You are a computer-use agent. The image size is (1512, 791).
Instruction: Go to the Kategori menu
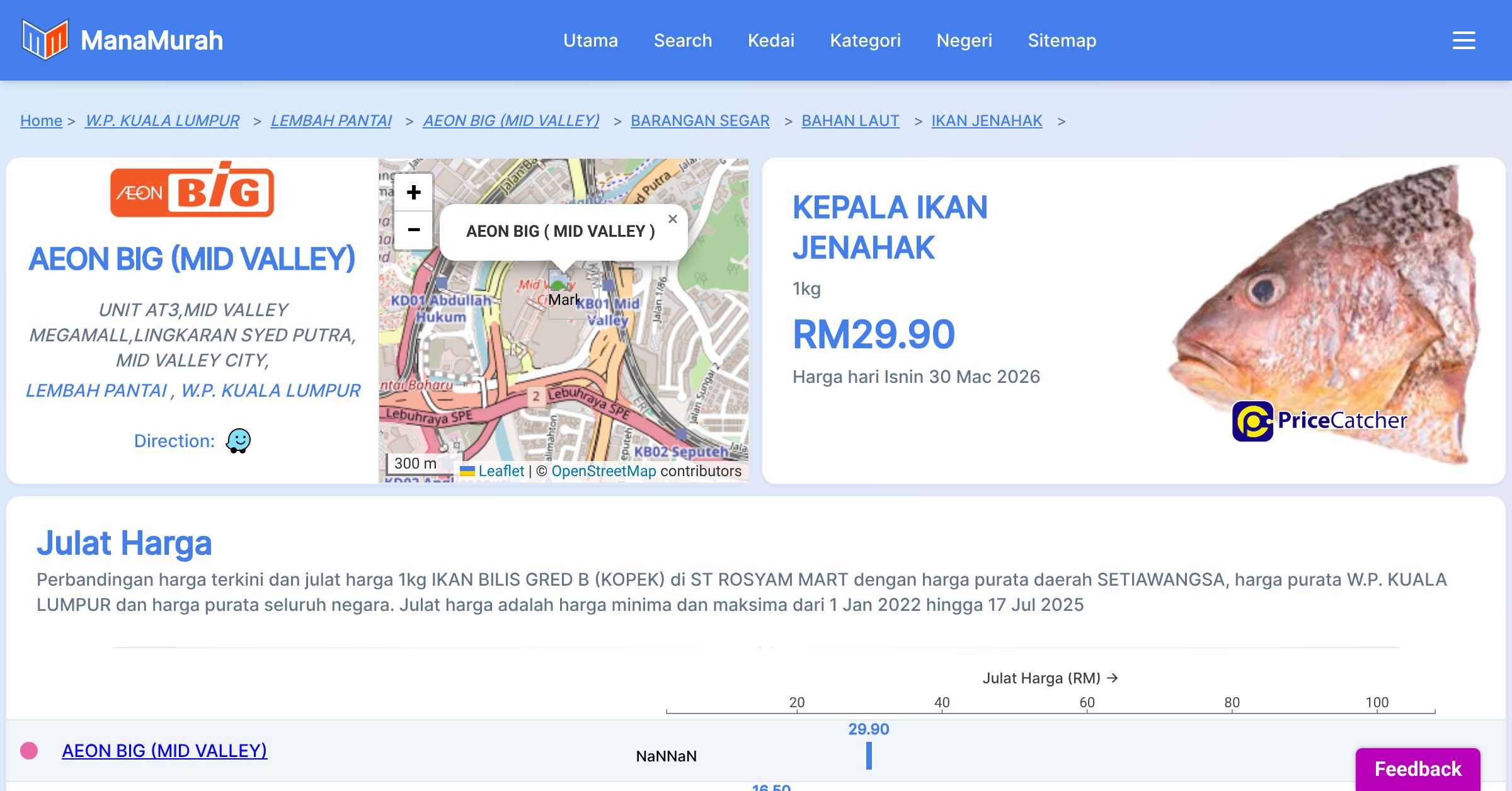[x=865, y=40]
